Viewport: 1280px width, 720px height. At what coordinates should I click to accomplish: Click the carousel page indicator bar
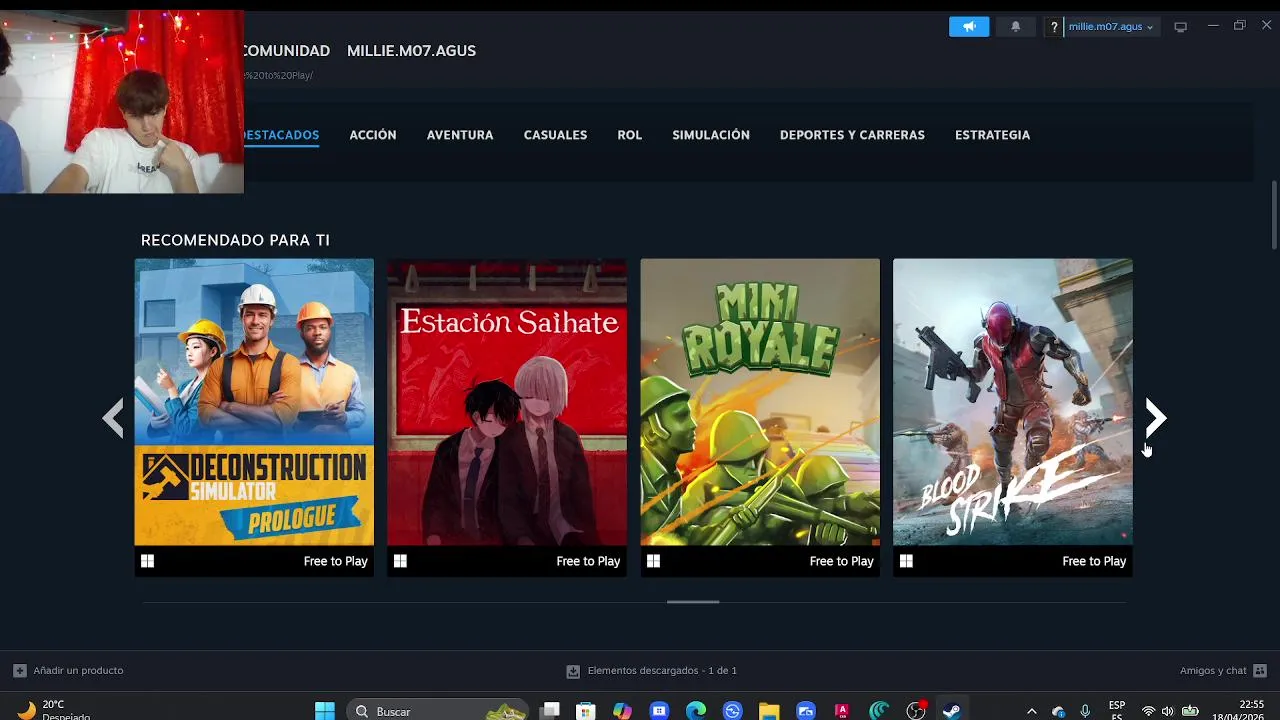693,602
